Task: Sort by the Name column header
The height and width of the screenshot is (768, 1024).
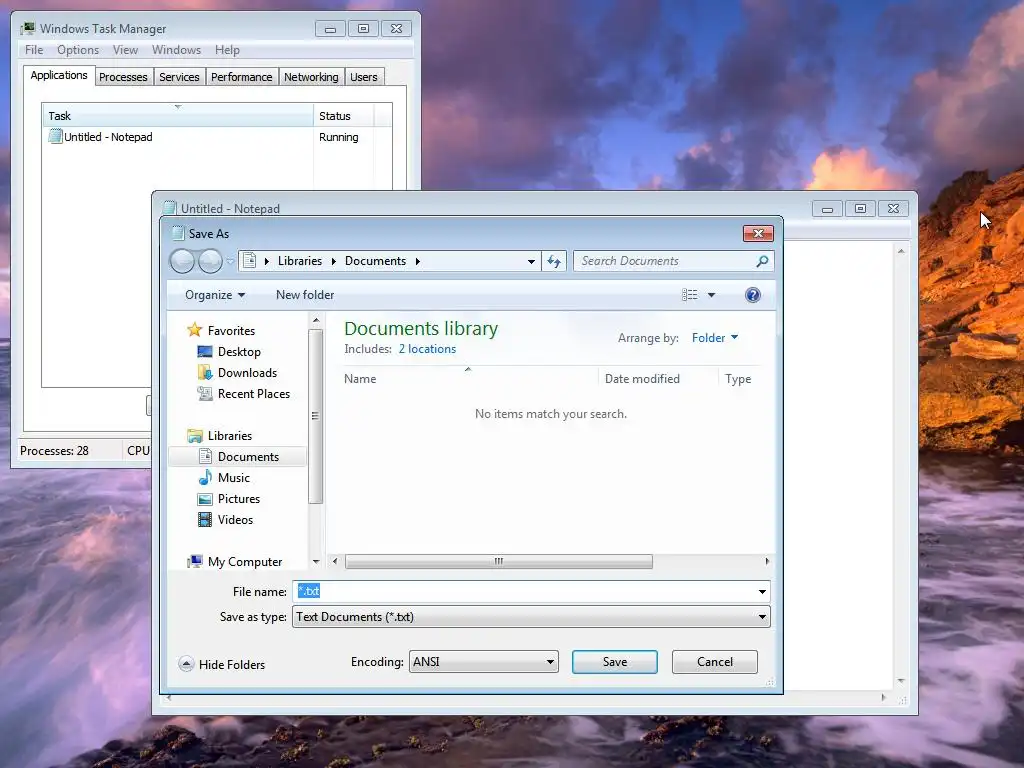Action: [468, 379]
